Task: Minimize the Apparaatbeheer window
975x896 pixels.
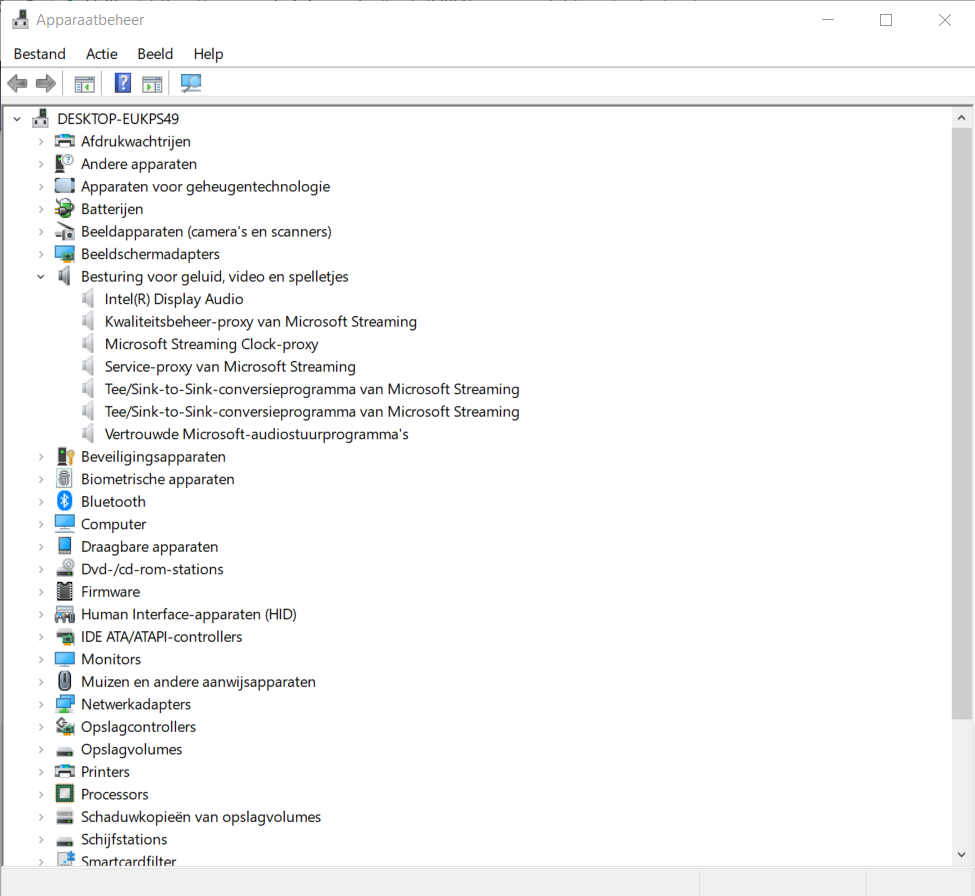Action: click(828, 20)
